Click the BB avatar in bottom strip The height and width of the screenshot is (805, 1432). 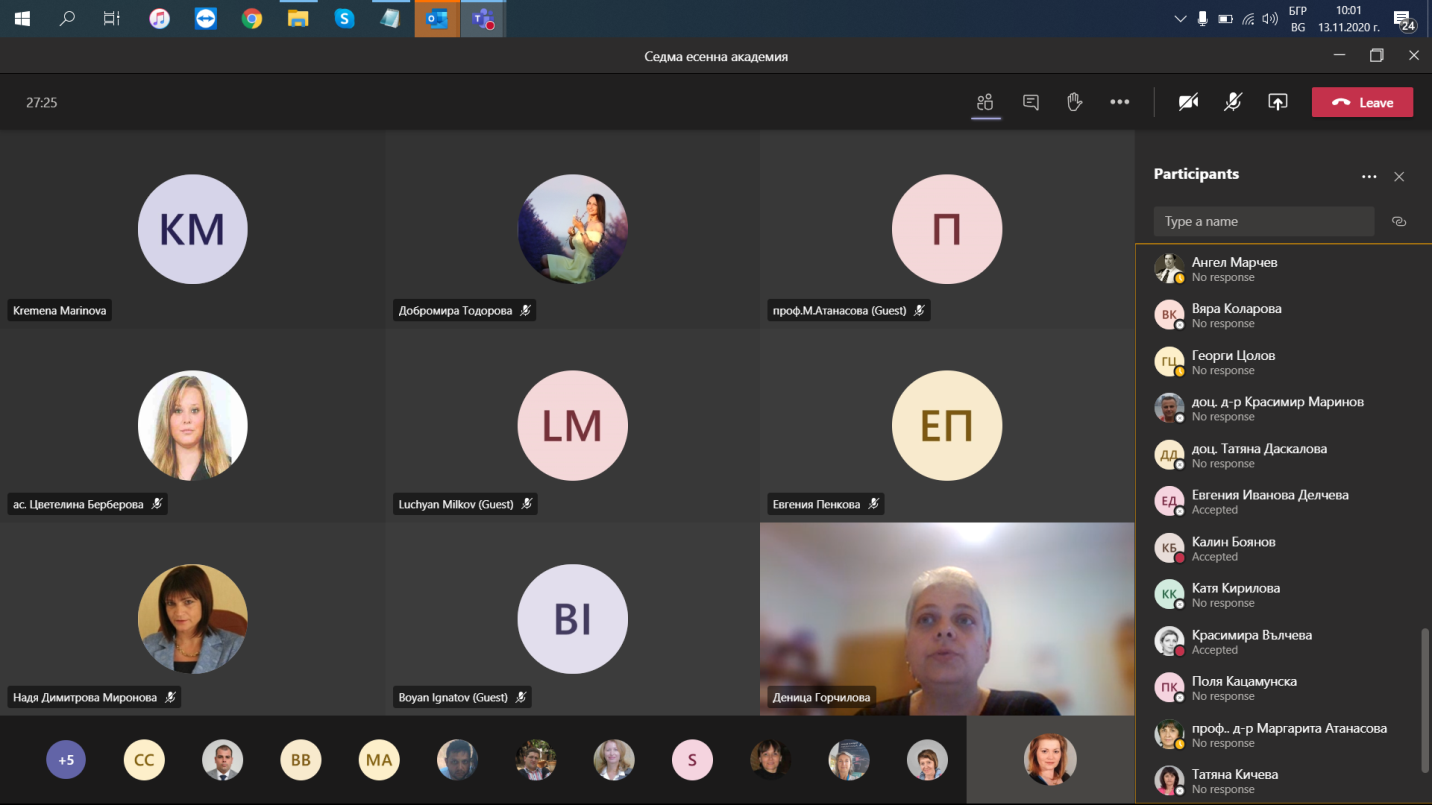(x=301, y=760)
